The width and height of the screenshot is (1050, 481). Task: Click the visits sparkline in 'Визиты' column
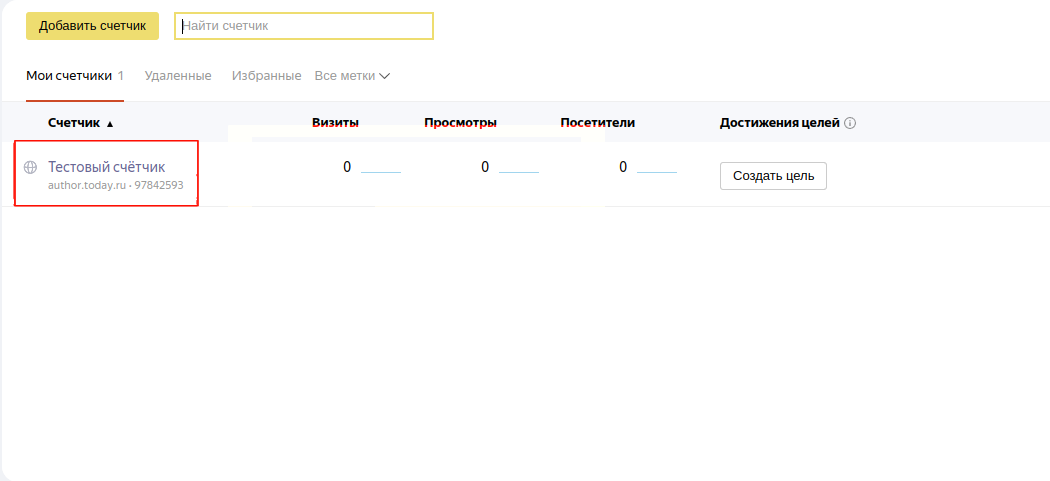[x=381, y=172]
